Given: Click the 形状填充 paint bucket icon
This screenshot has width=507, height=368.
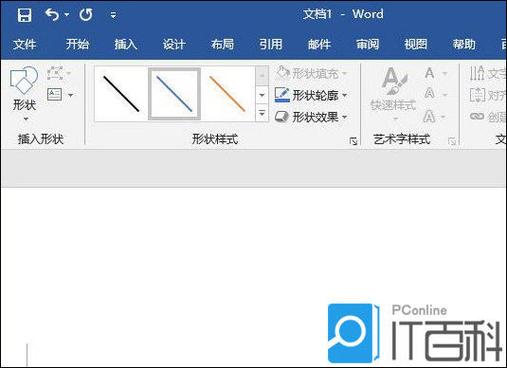Looking at the screenshot, I should click(283, 73).
